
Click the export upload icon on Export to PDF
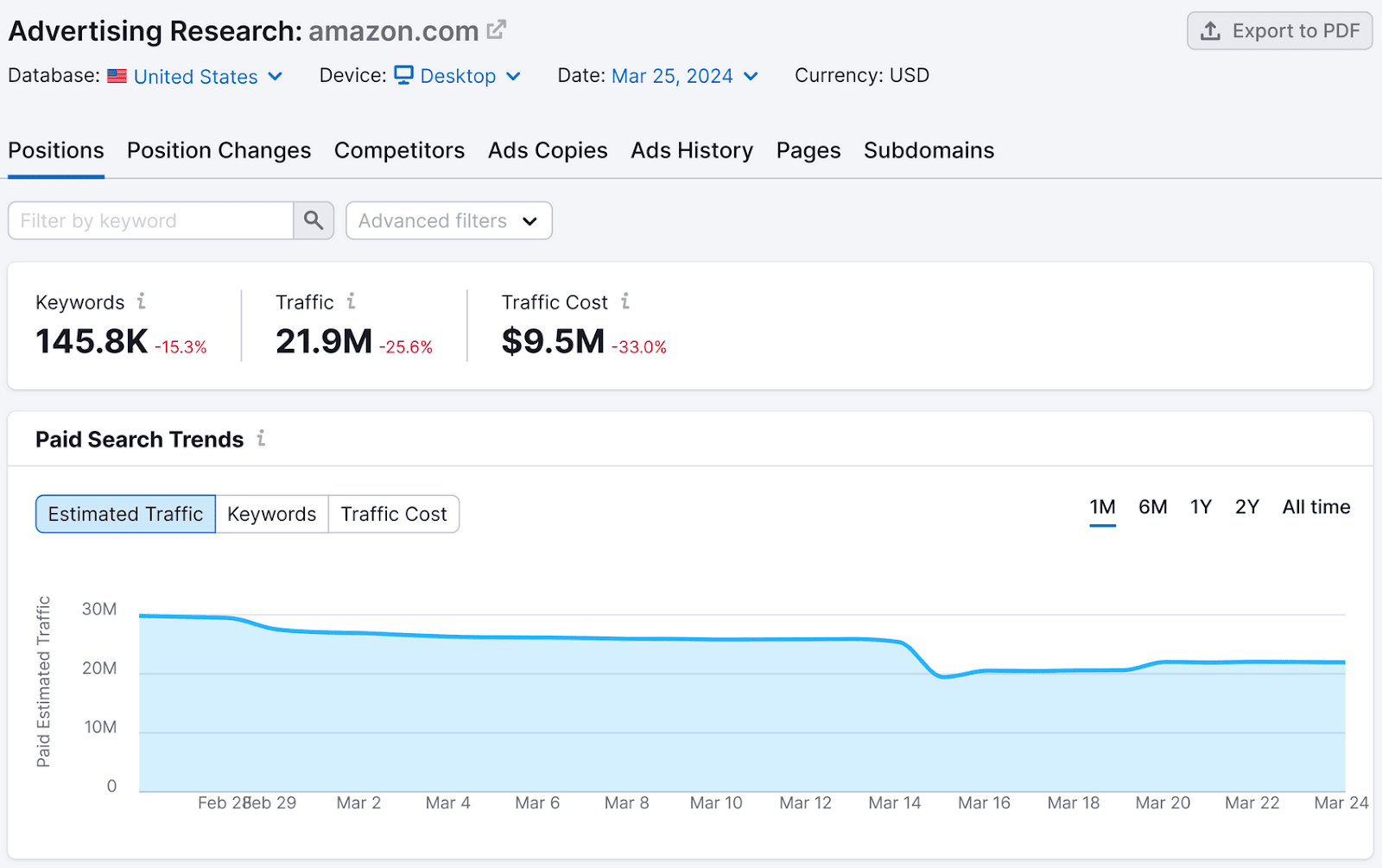click(1212, 30)
